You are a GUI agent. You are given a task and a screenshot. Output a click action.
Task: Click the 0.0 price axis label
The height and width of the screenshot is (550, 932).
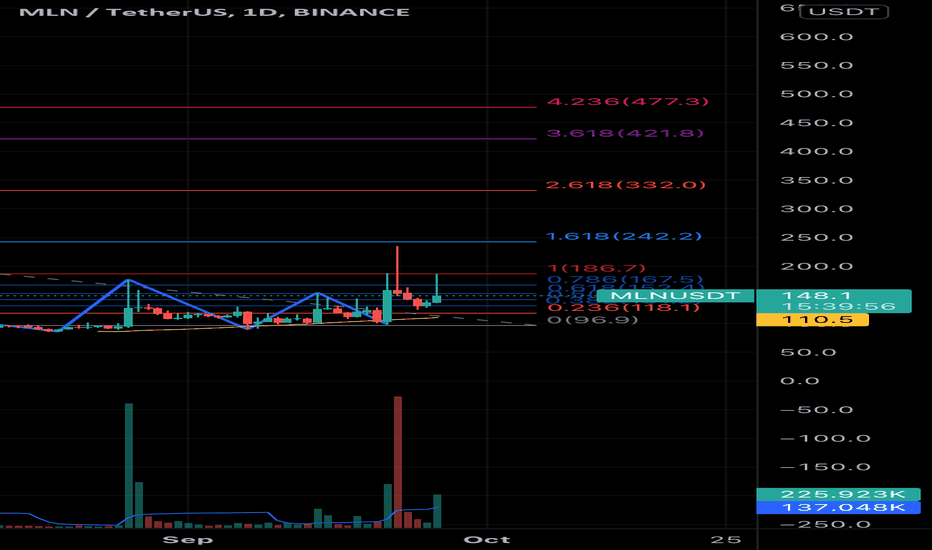click(x=800, y=381)
